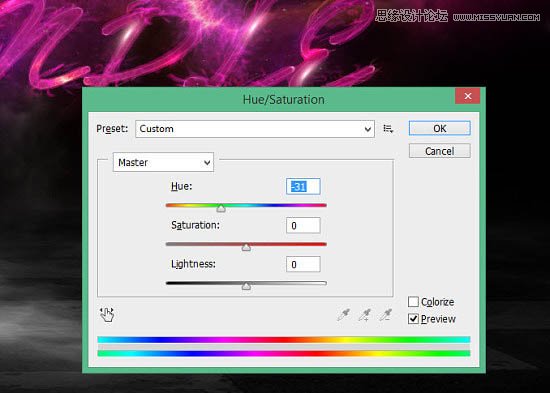Click the Saturation slider handle
550x393 pixels.
point(246,248)
